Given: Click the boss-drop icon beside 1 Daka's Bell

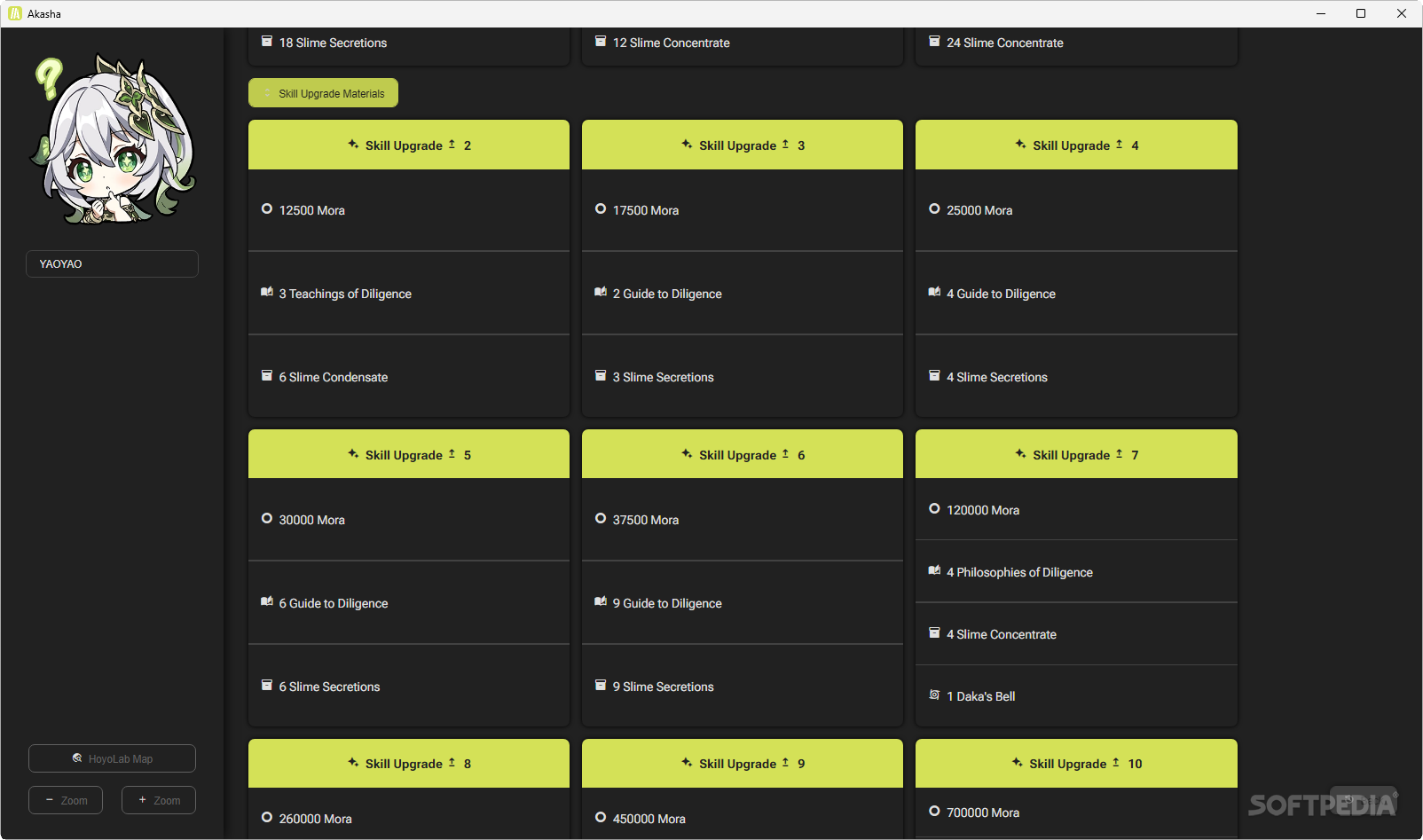Looking at the screenshot, I should (x=934, y=695).
